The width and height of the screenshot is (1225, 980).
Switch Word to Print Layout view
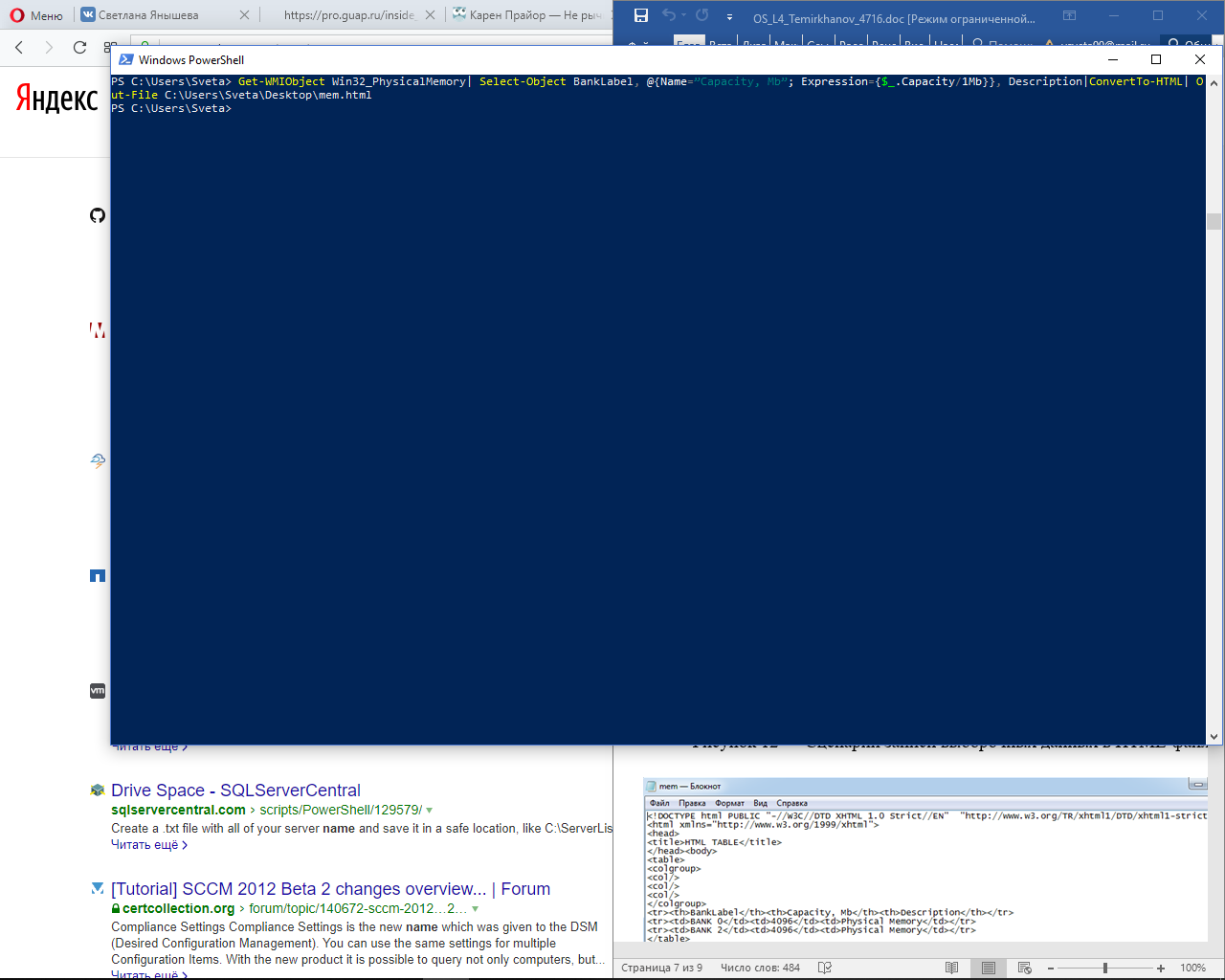[989, 968]
